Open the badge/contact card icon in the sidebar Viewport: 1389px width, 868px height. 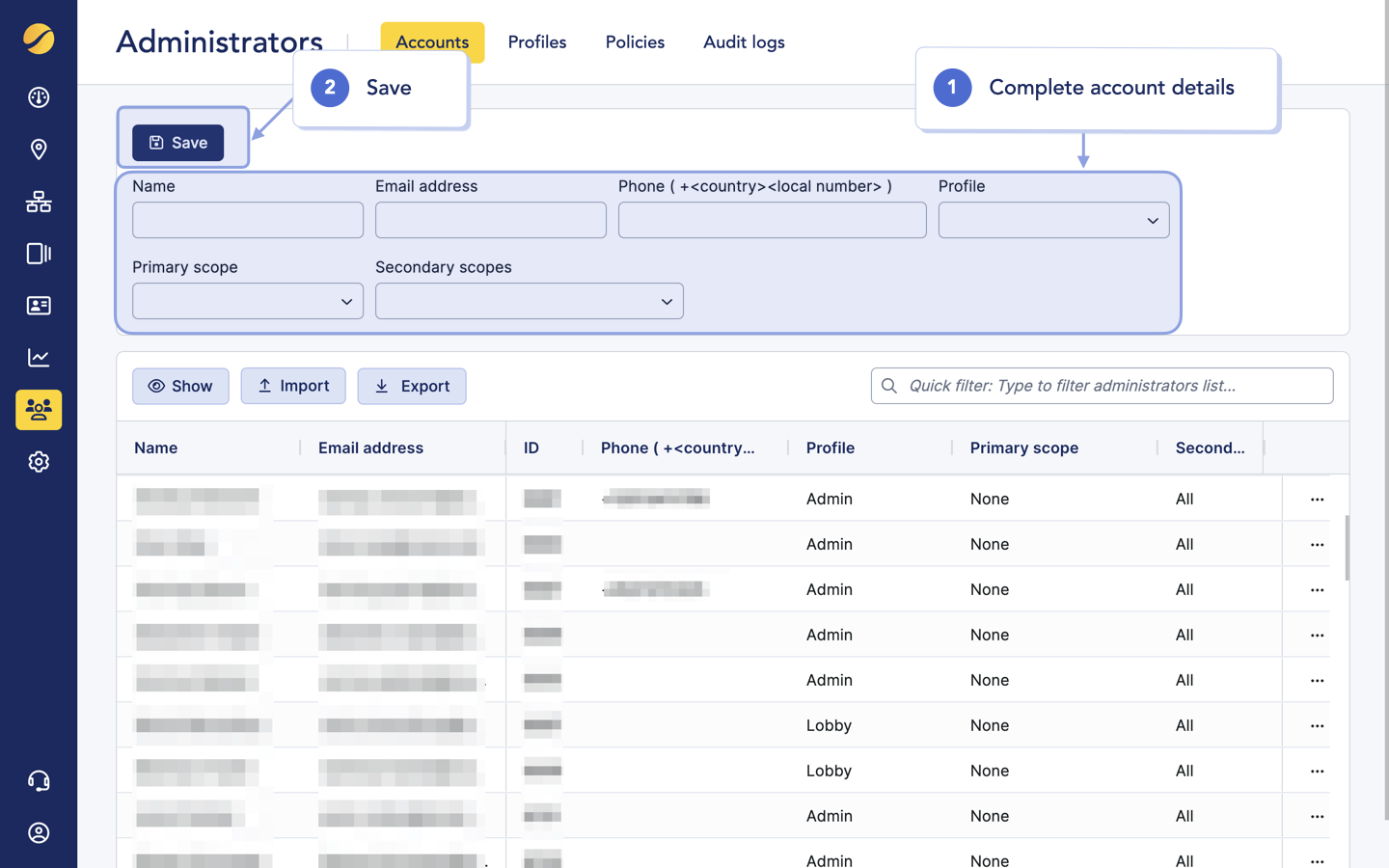tap(39, 306)
